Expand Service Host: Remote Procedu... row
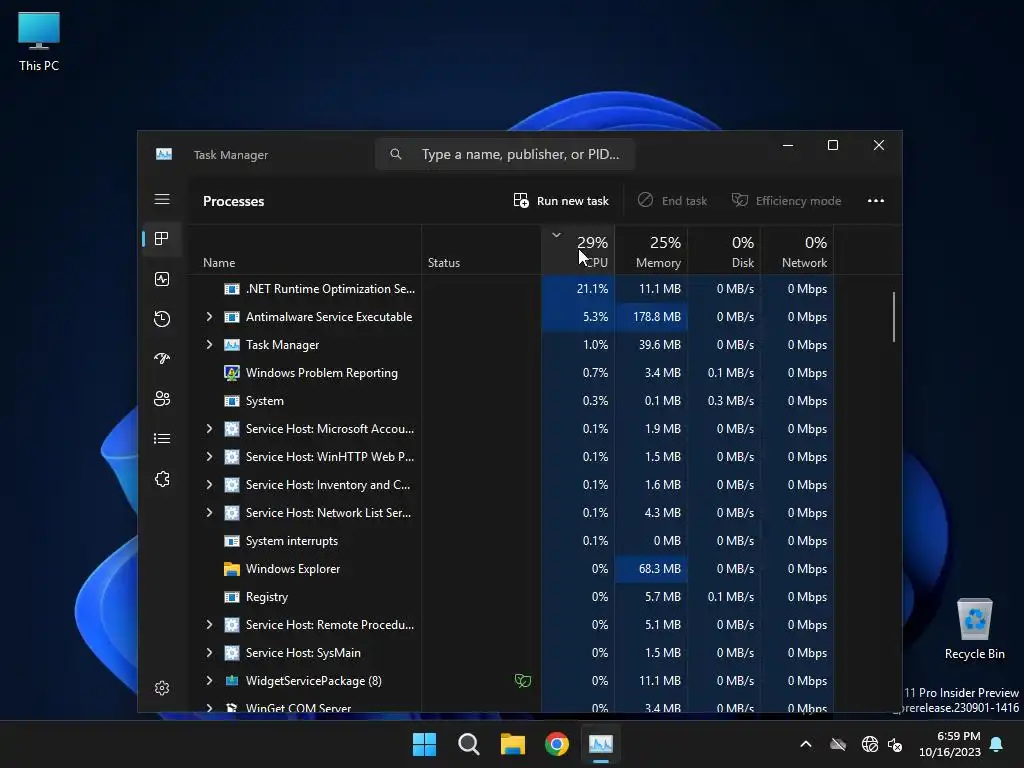The height and width of the screenshot is (768, 1024). [x=209, y=624]
